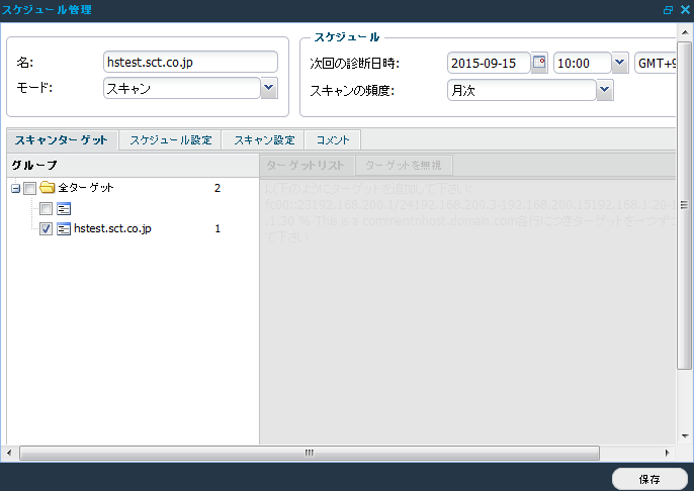Click the target list text area
Image resolution: width=694 pixels, height=491 pixels.
click(x=468, y=311)
